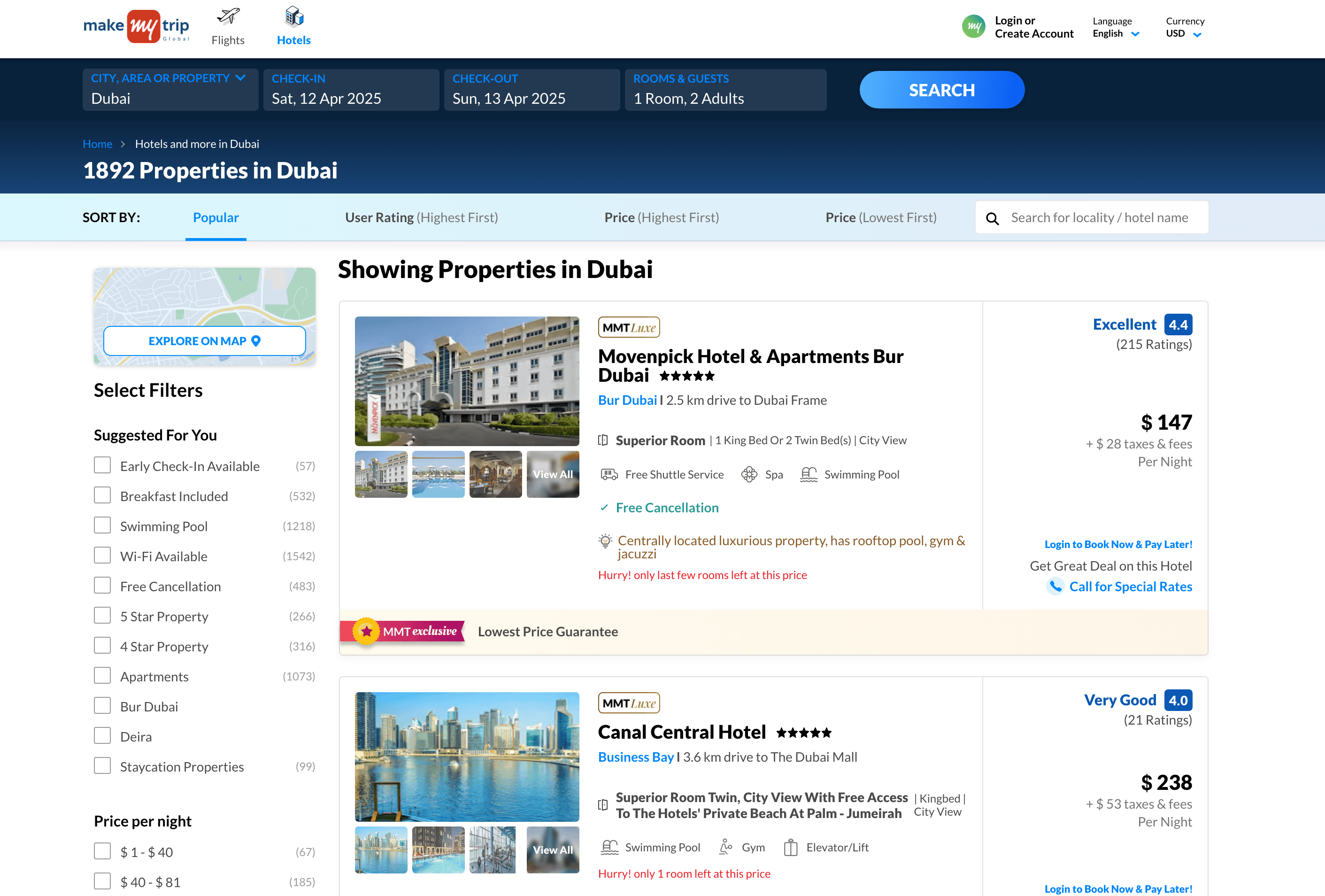Sort by Price Highest First
This screenshot has width=1325, height=896.
(662, 217)
